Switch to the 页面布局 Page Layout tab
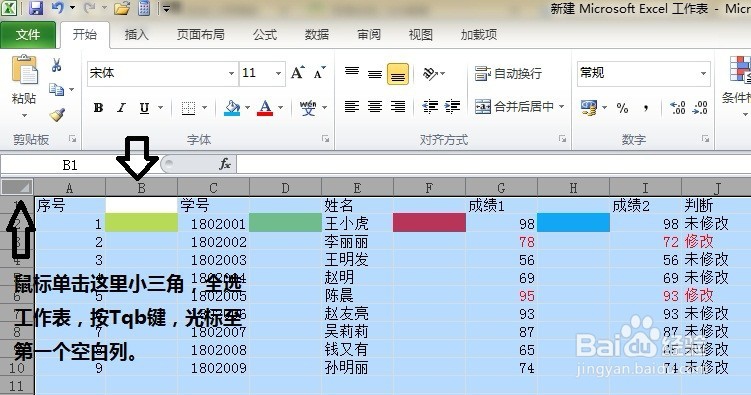 pos(201,34)
